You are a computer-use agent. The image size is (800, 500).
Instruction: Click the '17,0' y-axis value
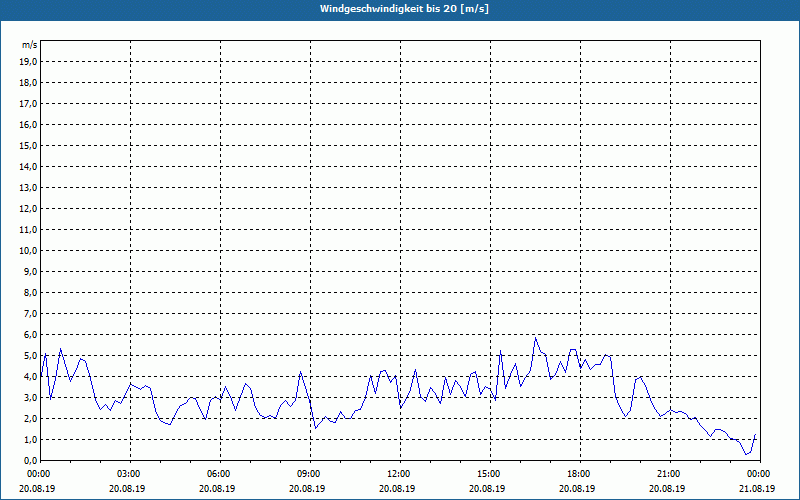[29, 104]
